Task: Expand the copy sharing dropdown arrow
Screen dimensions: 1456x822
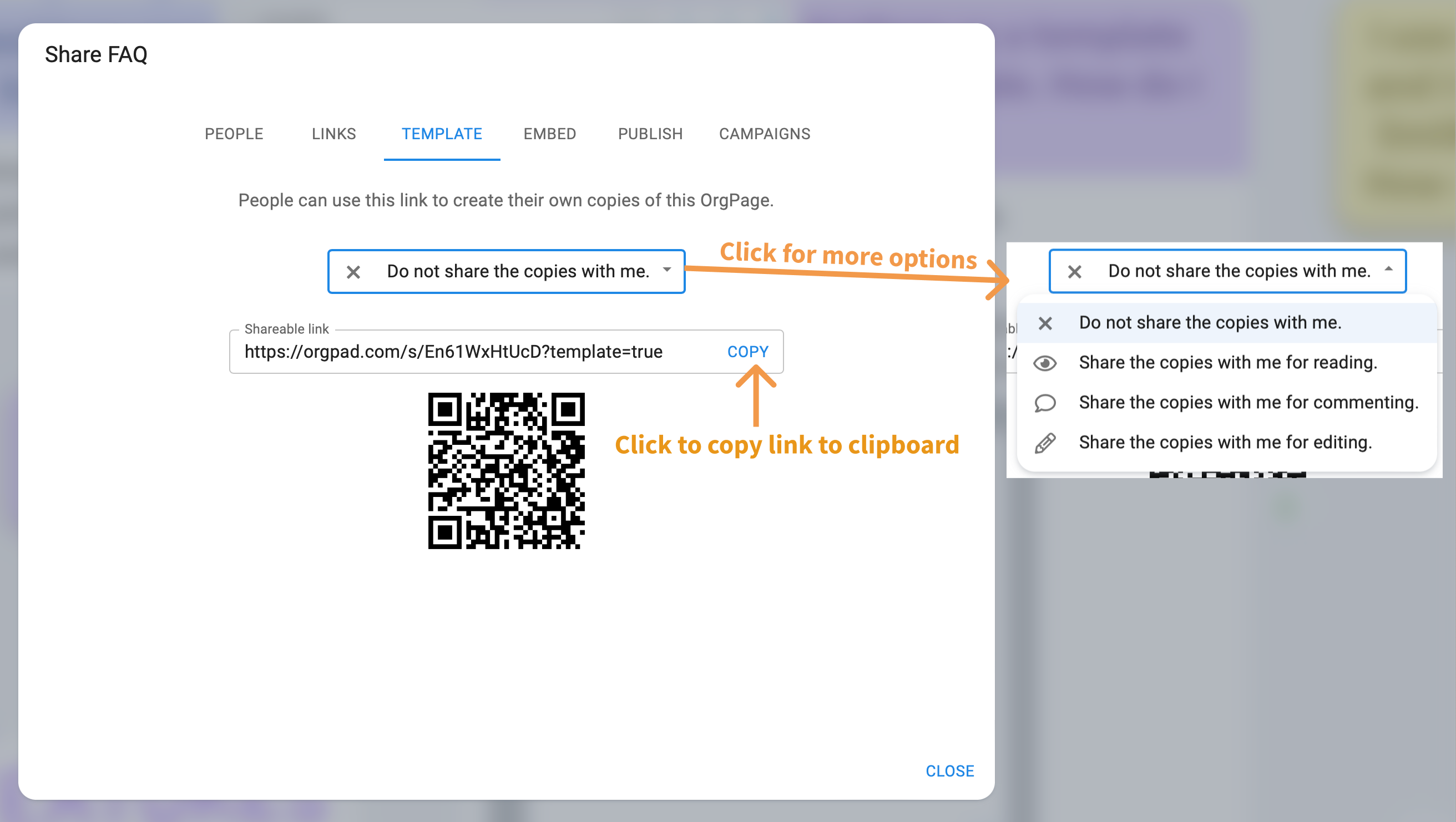Action: pos(667,270)
